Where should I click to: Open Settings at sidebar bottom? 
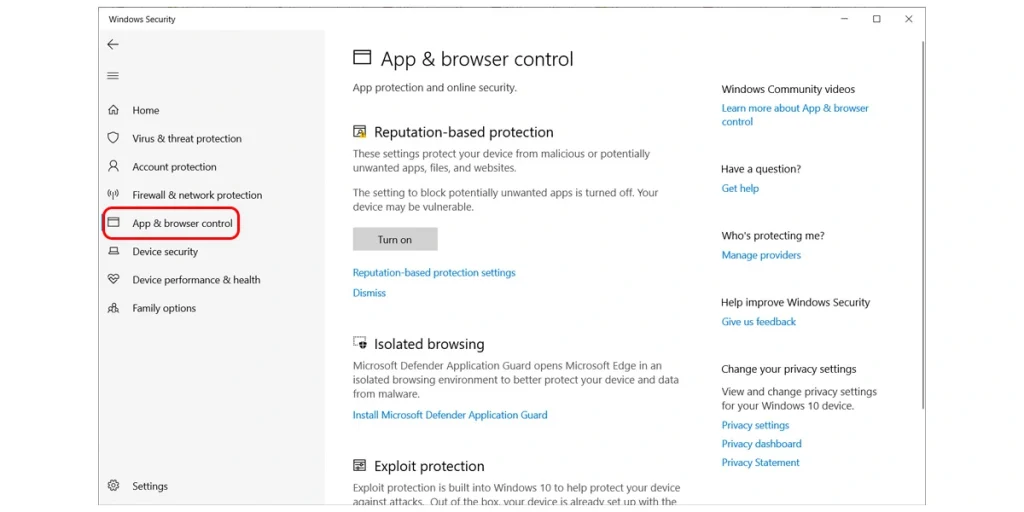(150, 486)
